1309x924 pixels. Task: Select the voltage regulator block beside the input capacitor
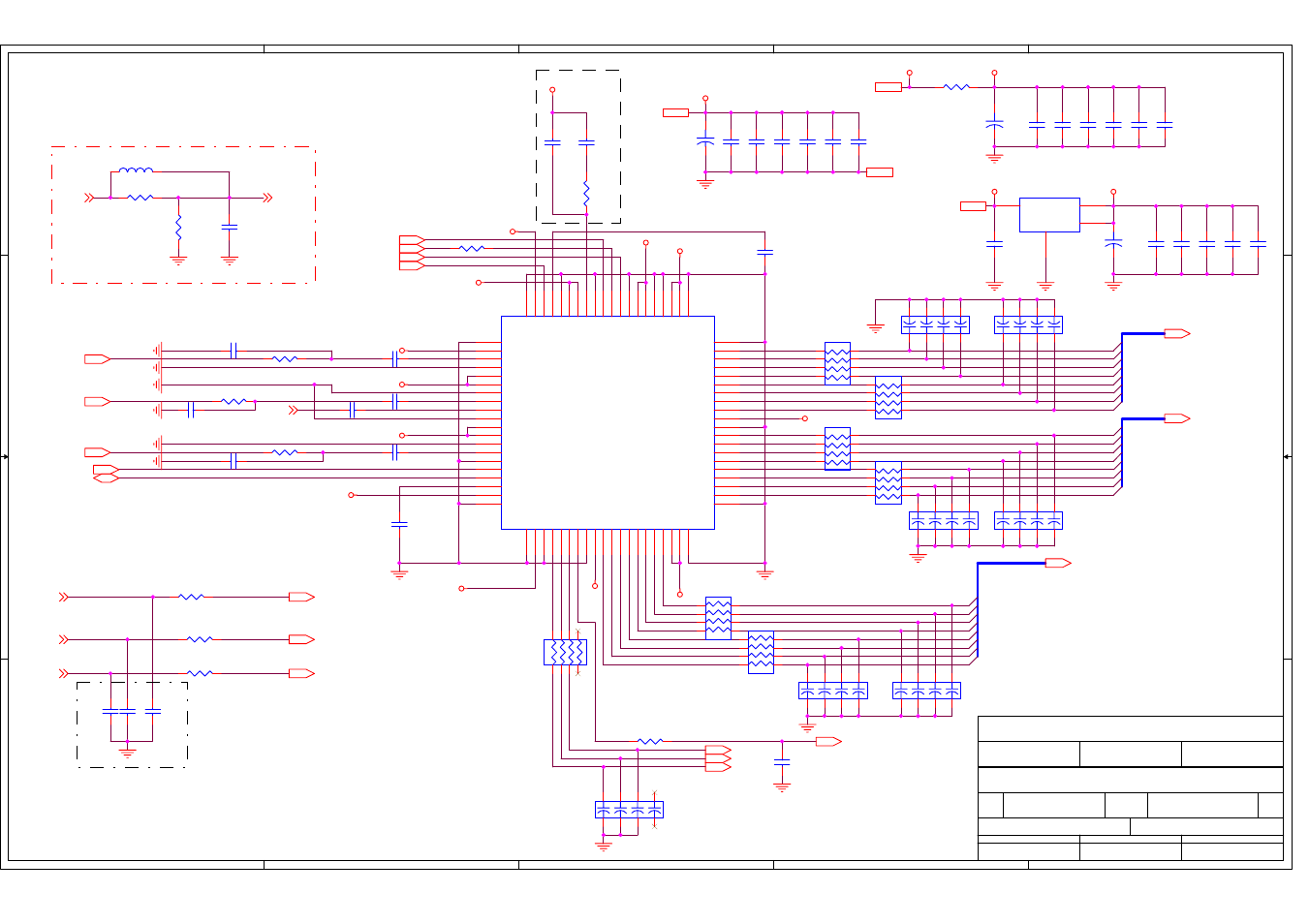pos(1049,215)
